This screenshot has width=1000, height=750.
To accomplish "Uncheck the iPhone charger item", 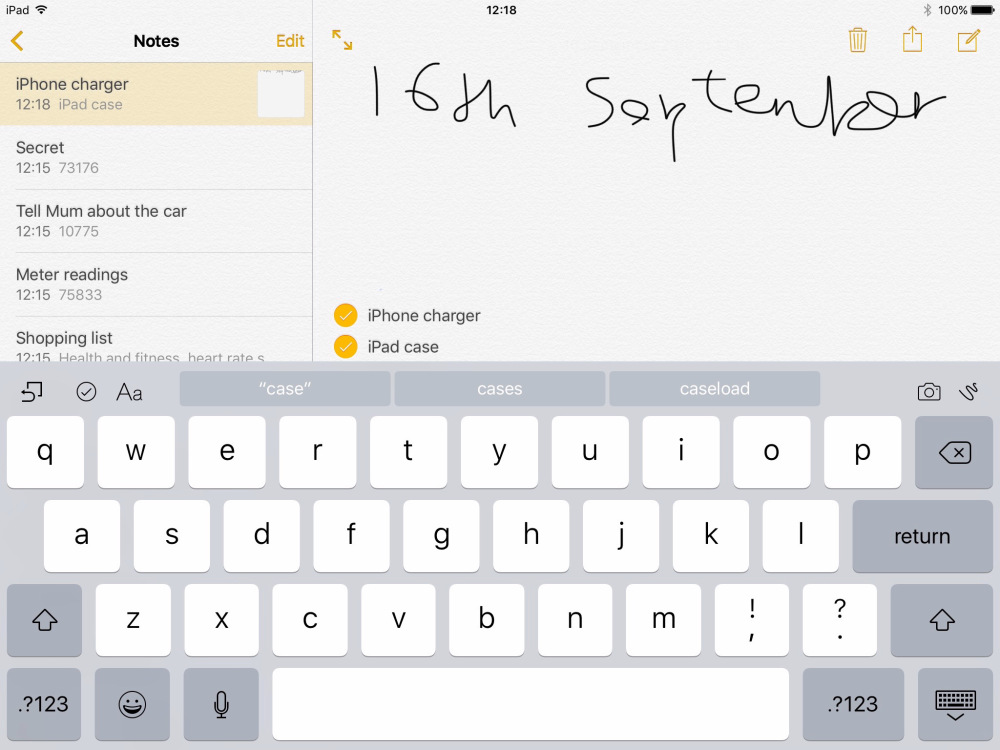I will (x=345, y=316).
